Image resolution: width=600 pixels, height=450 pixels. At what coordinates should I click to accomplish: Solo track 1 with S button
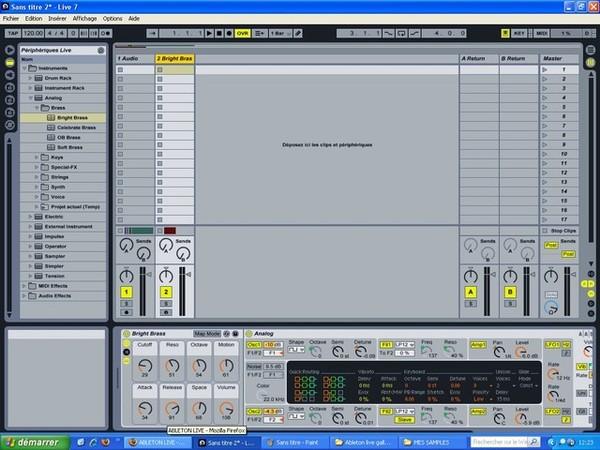(126, 304)
